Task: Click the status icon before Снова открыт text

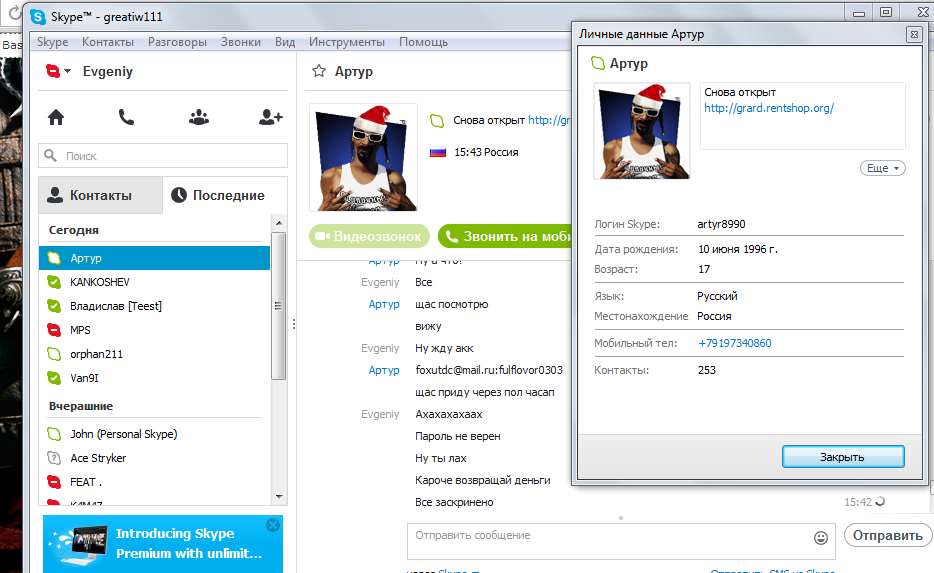Action: tap(437, 121)
